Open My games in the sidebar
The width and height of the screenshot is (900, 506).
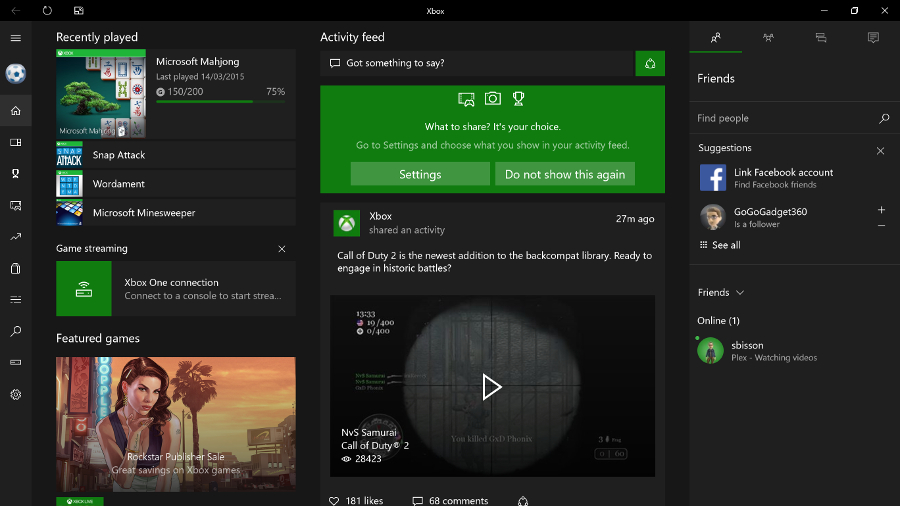(x=15, y=142)
